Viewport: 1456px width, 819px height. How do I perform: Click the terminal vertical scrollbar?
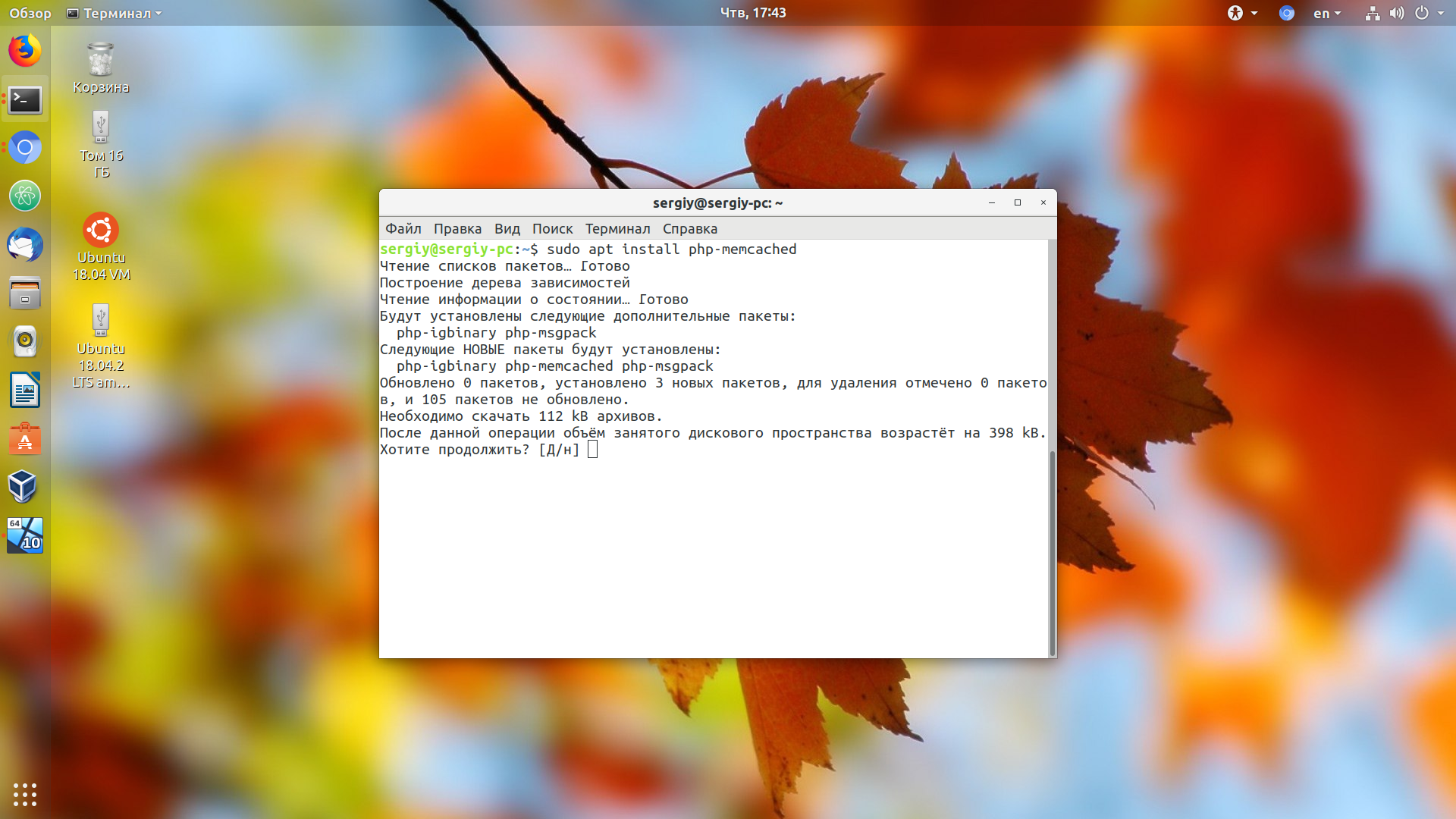coord(1052,554)
